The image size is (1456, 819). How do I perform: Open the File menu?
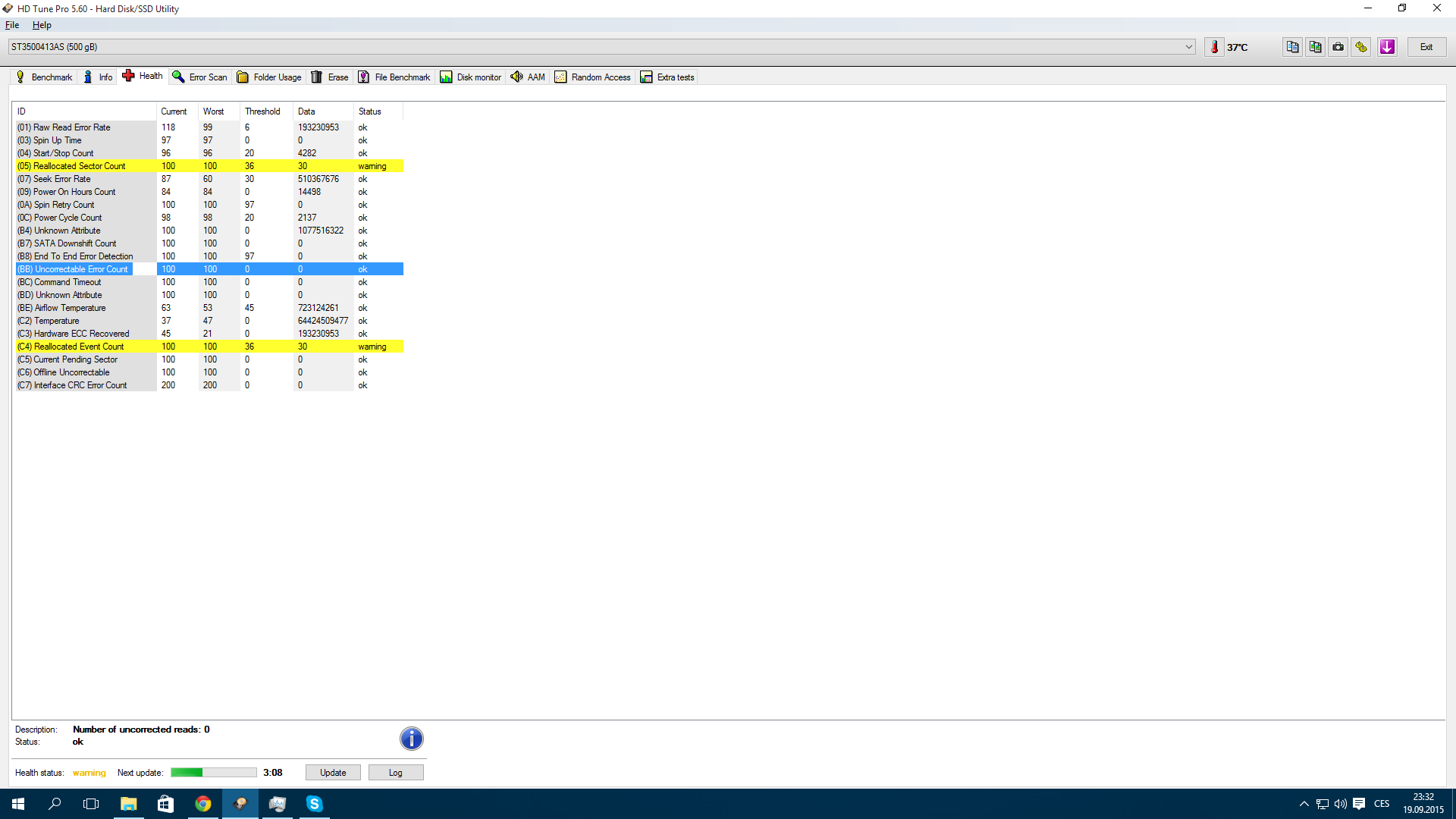12,25
